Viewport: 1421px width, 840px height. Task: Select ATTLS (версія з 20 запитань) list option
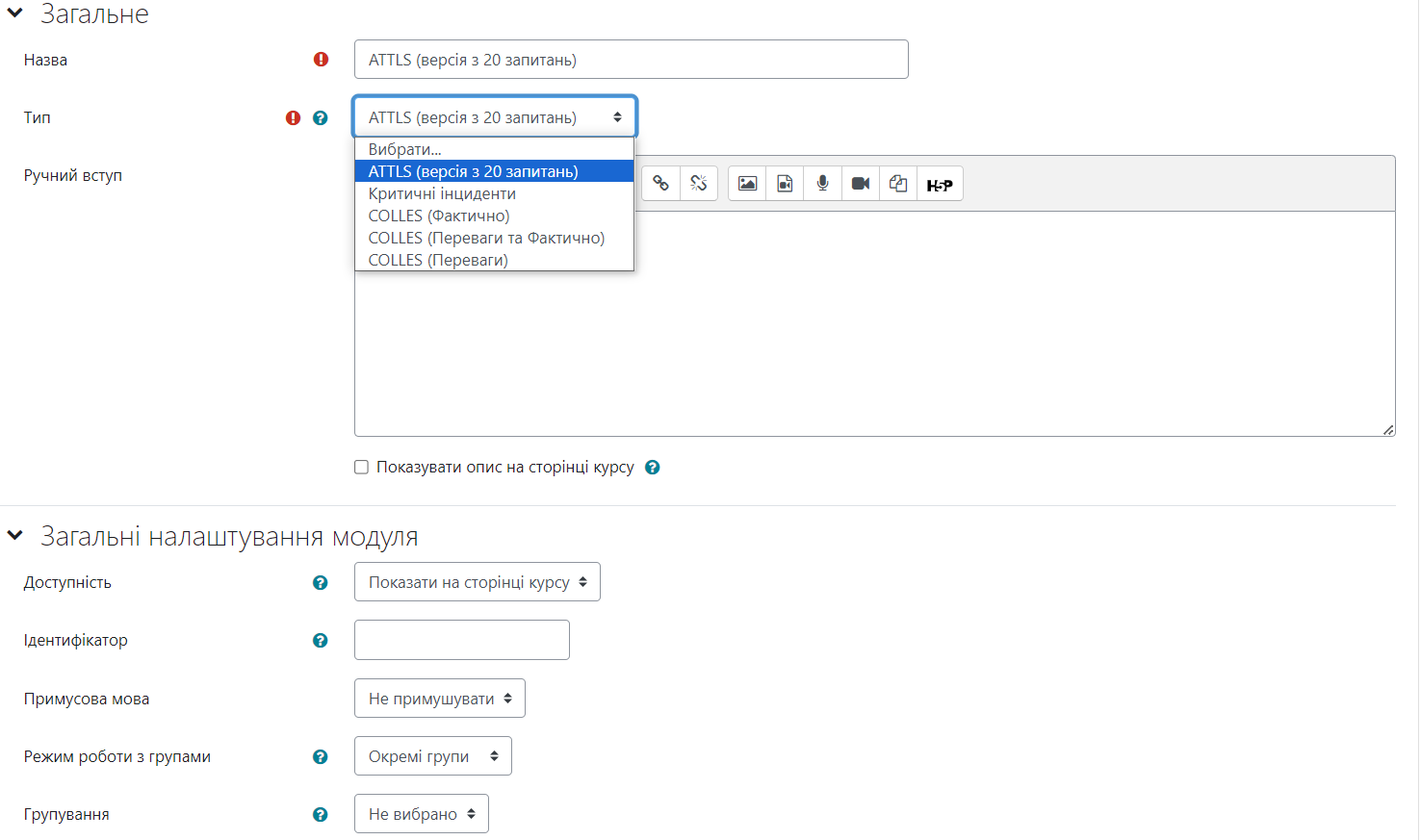495,171
